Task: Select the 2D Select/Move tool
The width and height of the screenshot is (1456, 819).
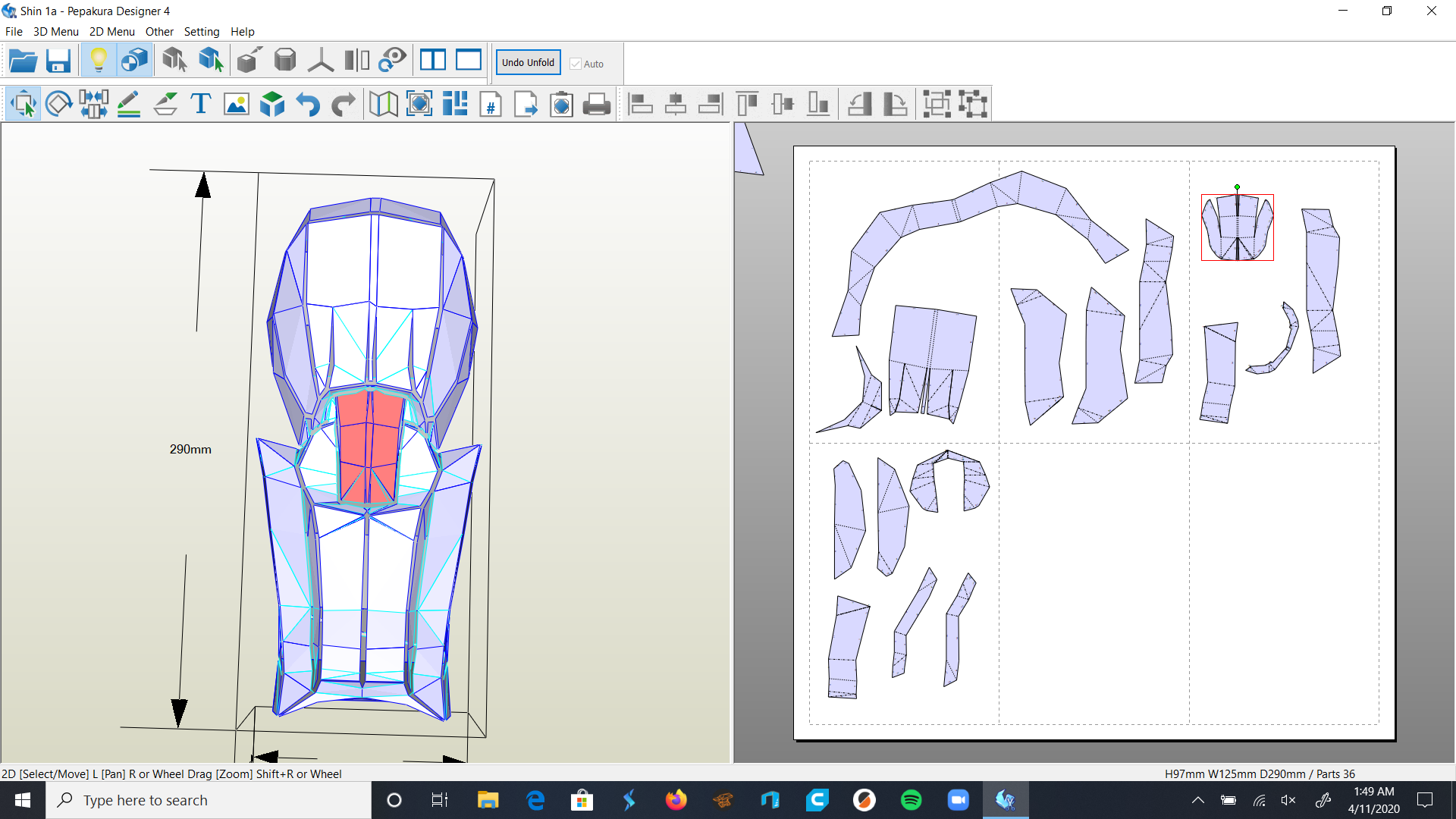Action: [x=24, y=104]
